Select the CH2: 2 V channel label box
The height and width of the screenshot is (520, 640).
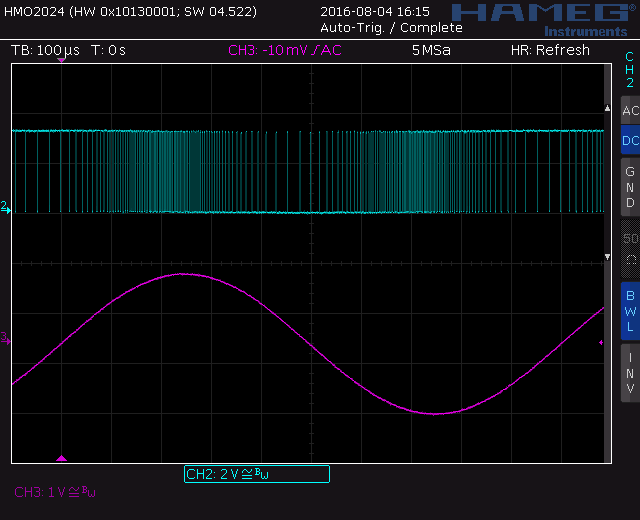point(257,474)
